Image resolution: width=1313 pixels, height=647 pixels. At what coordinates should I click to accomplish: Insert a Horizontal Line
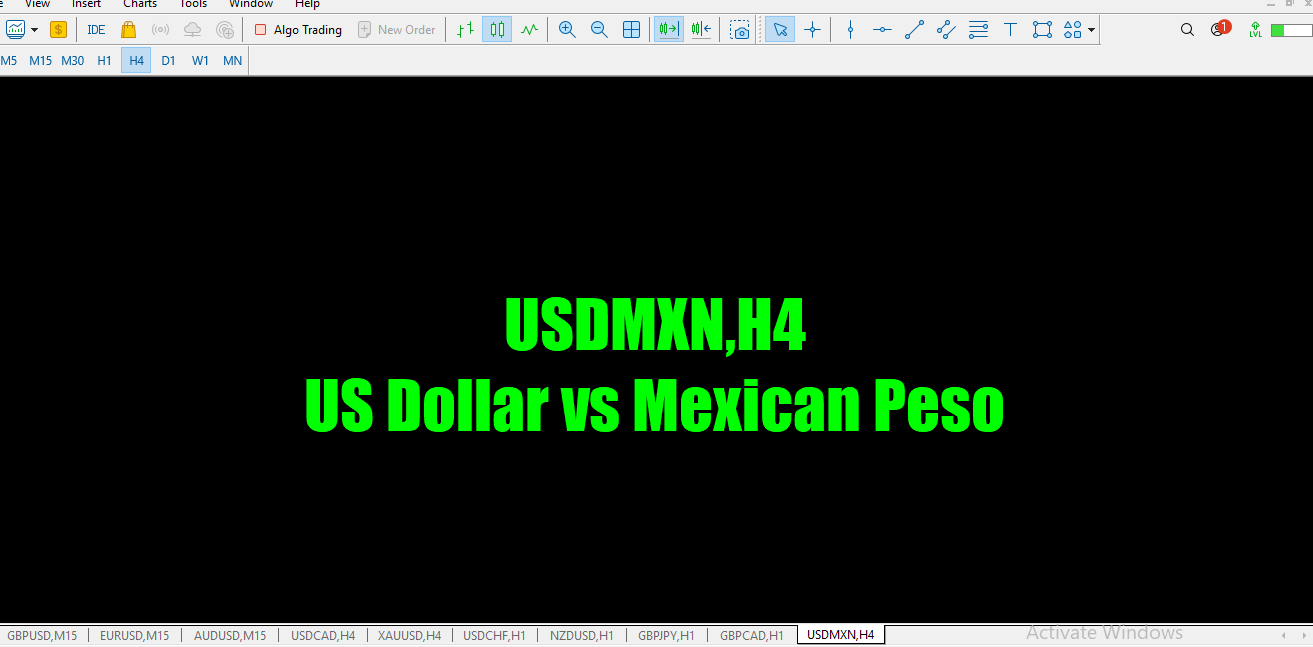coord(881,29)
